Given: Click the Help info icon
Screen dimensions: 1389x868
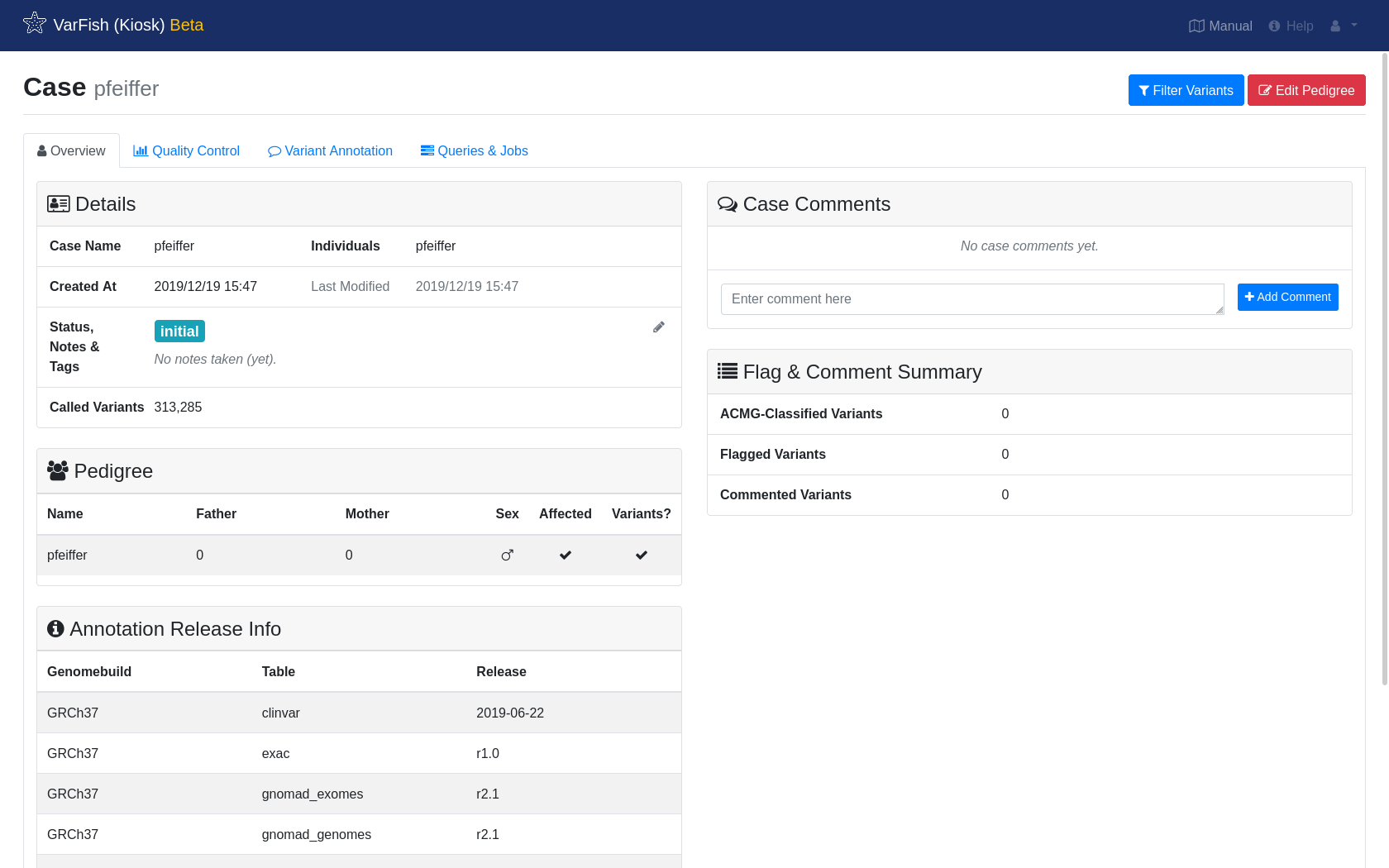Looking at the screenshot, I should pos(1274,26).
